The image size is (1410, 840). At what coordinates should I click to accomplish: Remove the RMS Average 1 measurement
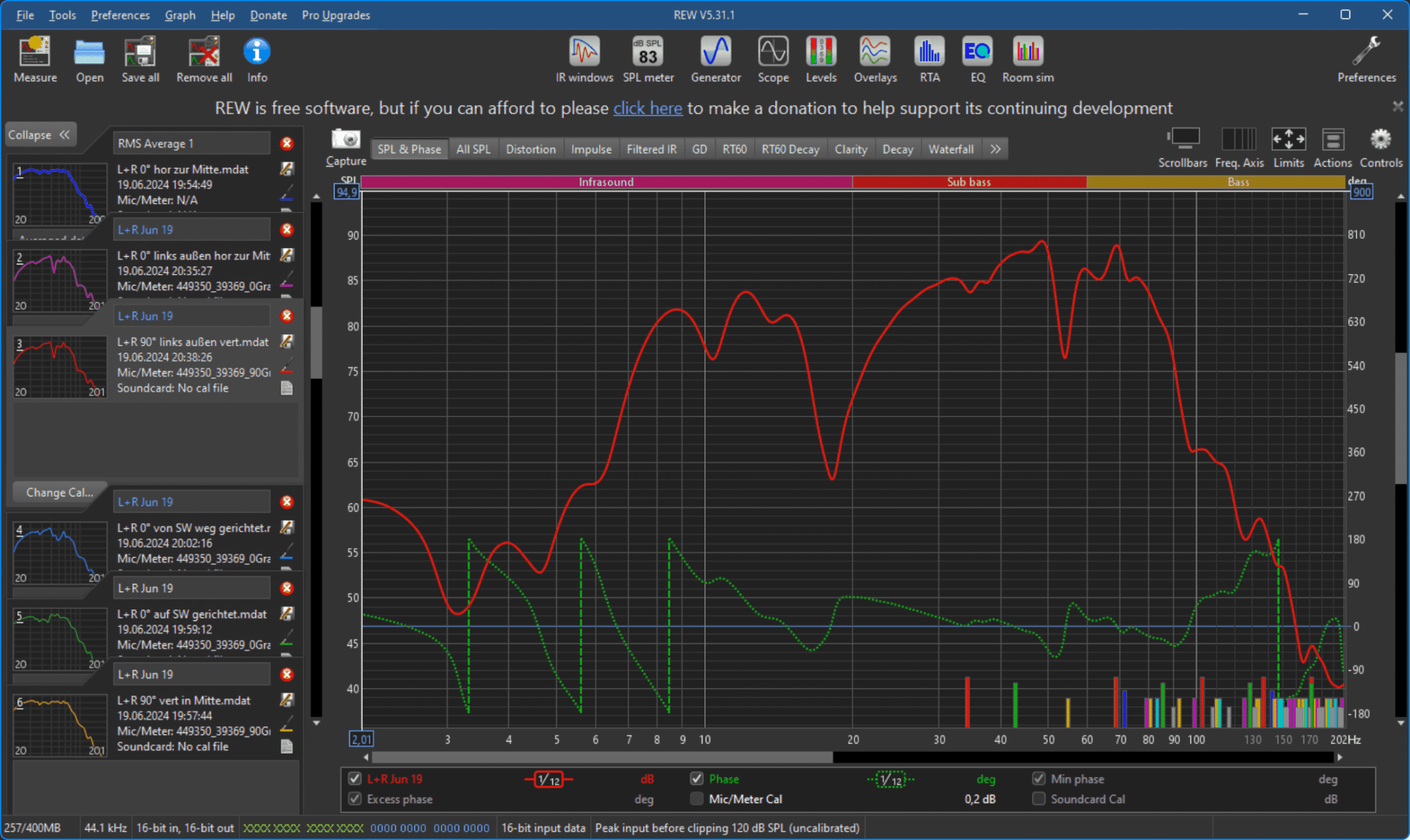pyautogui.click(x=287, y=143)
